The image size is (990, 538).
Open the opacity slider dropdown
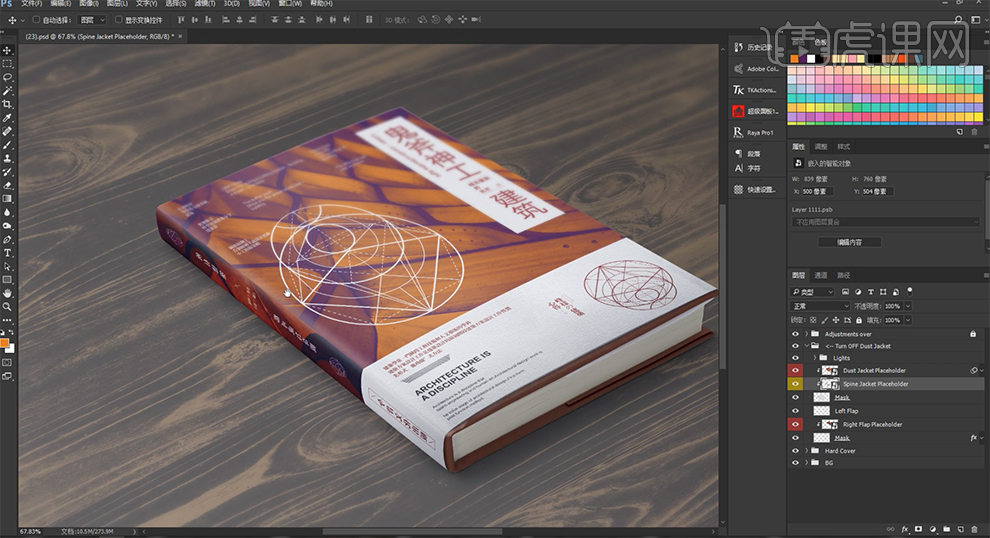click(908, 306)
